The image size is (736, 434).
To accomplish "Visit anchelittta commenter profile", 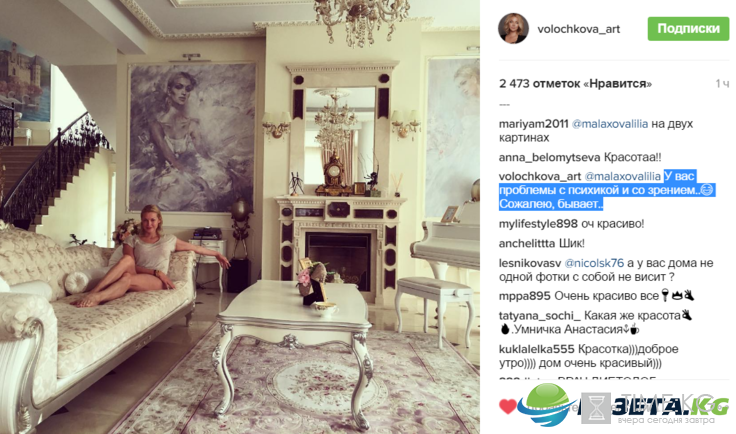I will (527, 244).
